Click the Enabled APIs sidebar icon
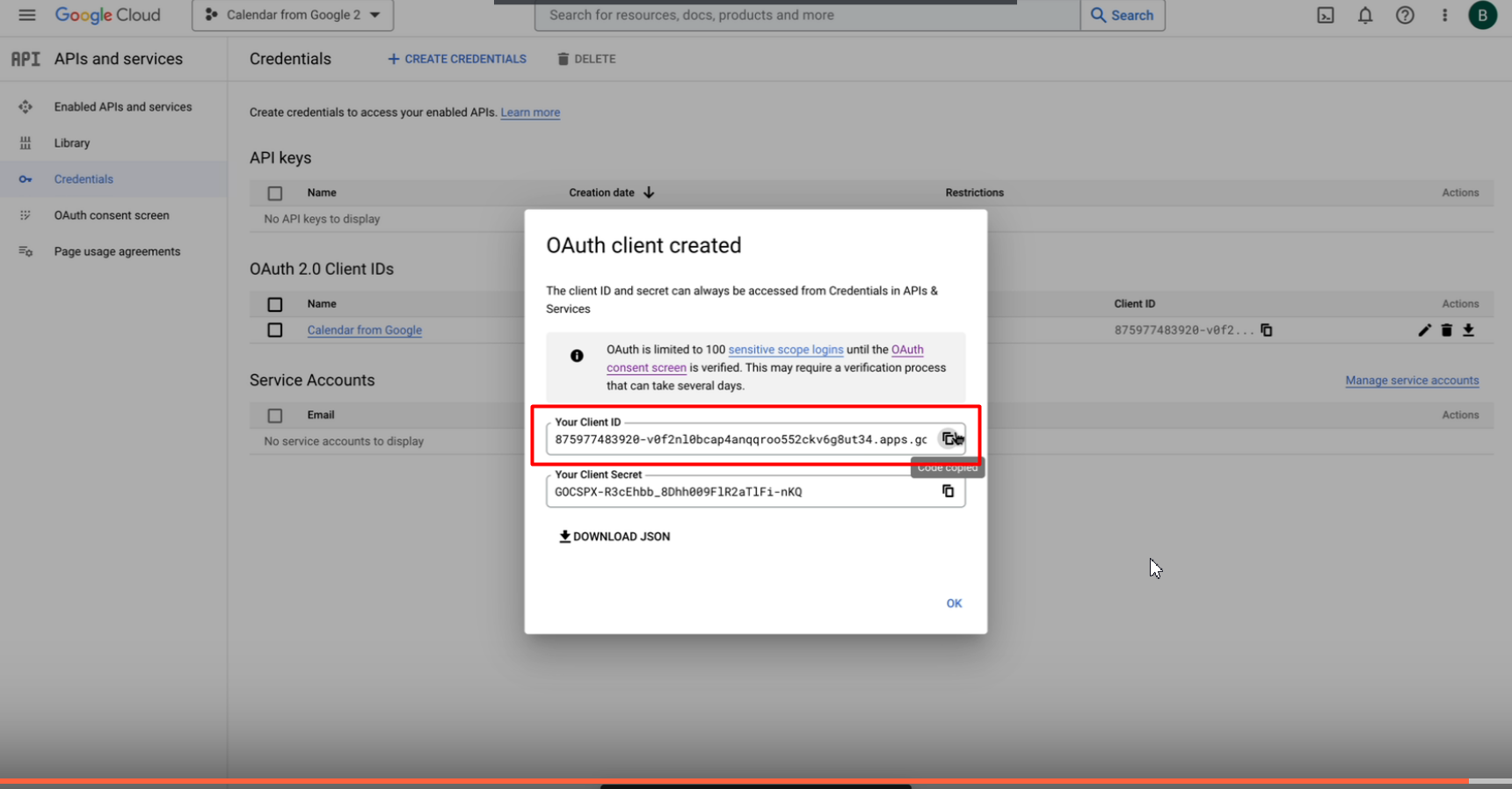 point(25,106)
